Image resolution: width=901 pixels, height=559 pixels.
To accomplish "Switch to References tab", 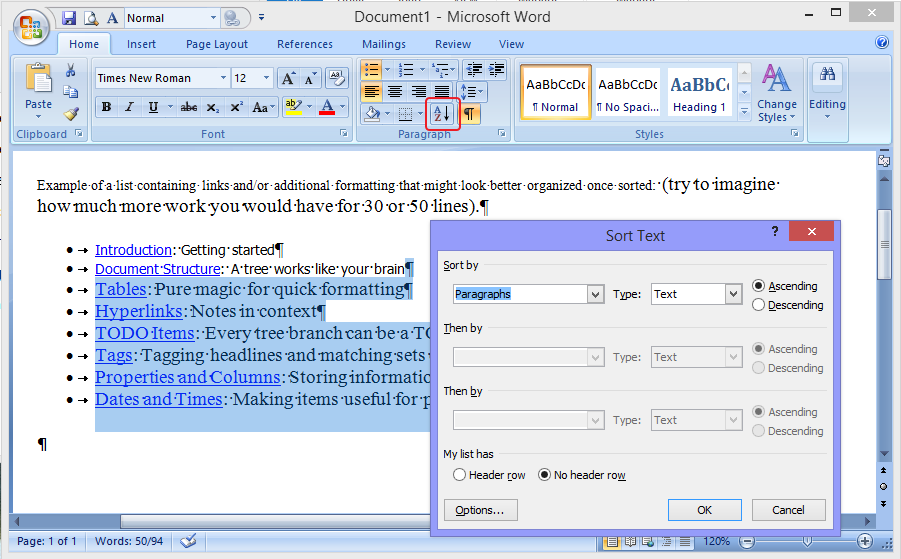I will click(x=305, y=44).
